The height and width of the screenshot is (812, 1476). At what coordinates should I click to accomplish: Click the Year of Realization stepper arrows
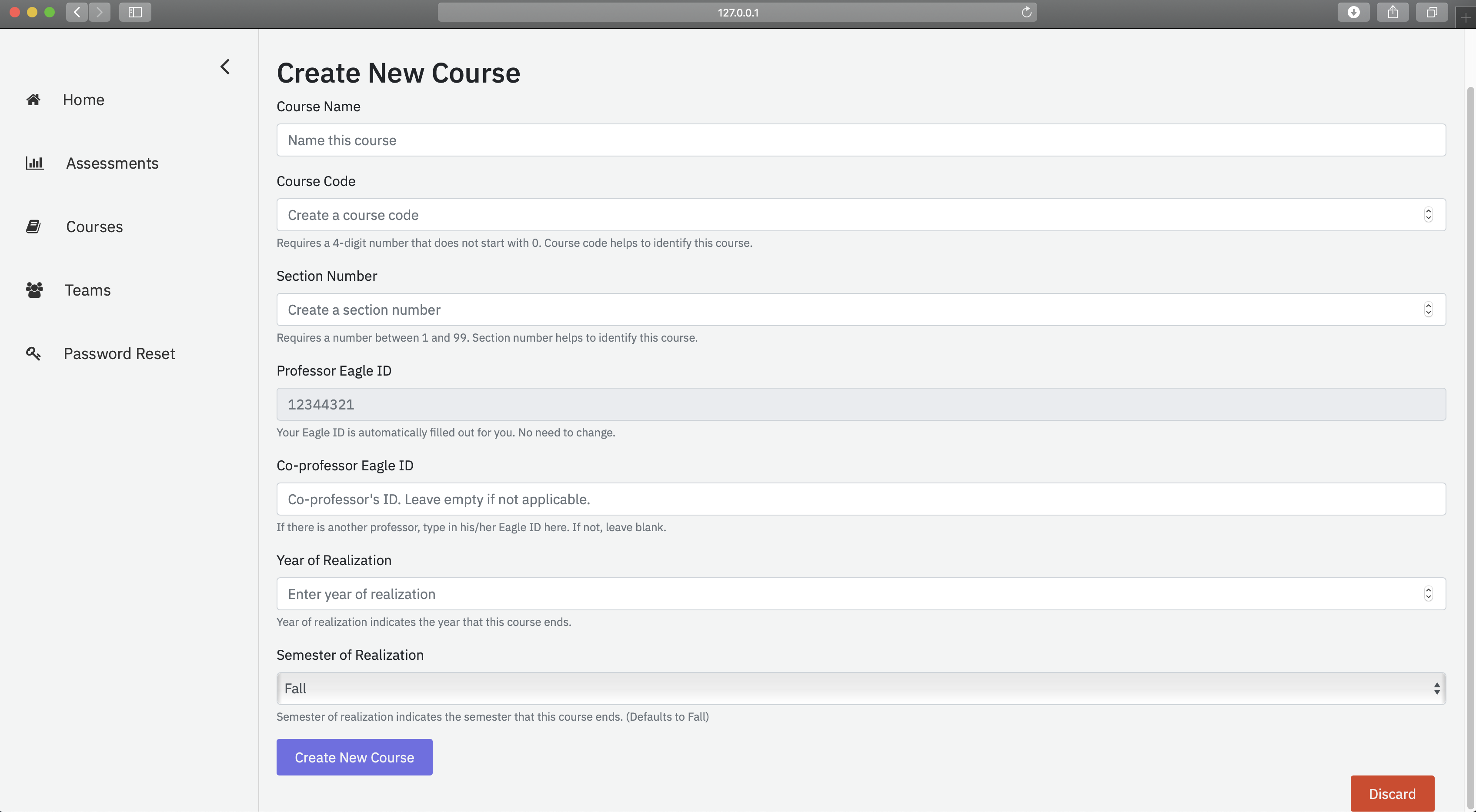click(1428, 594)
